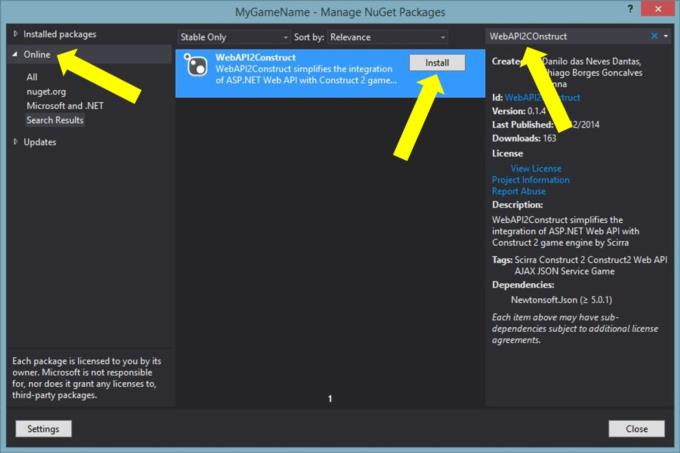Select page 1 of results
Viewport: 680px width, 453px height.
click(330, 398)
